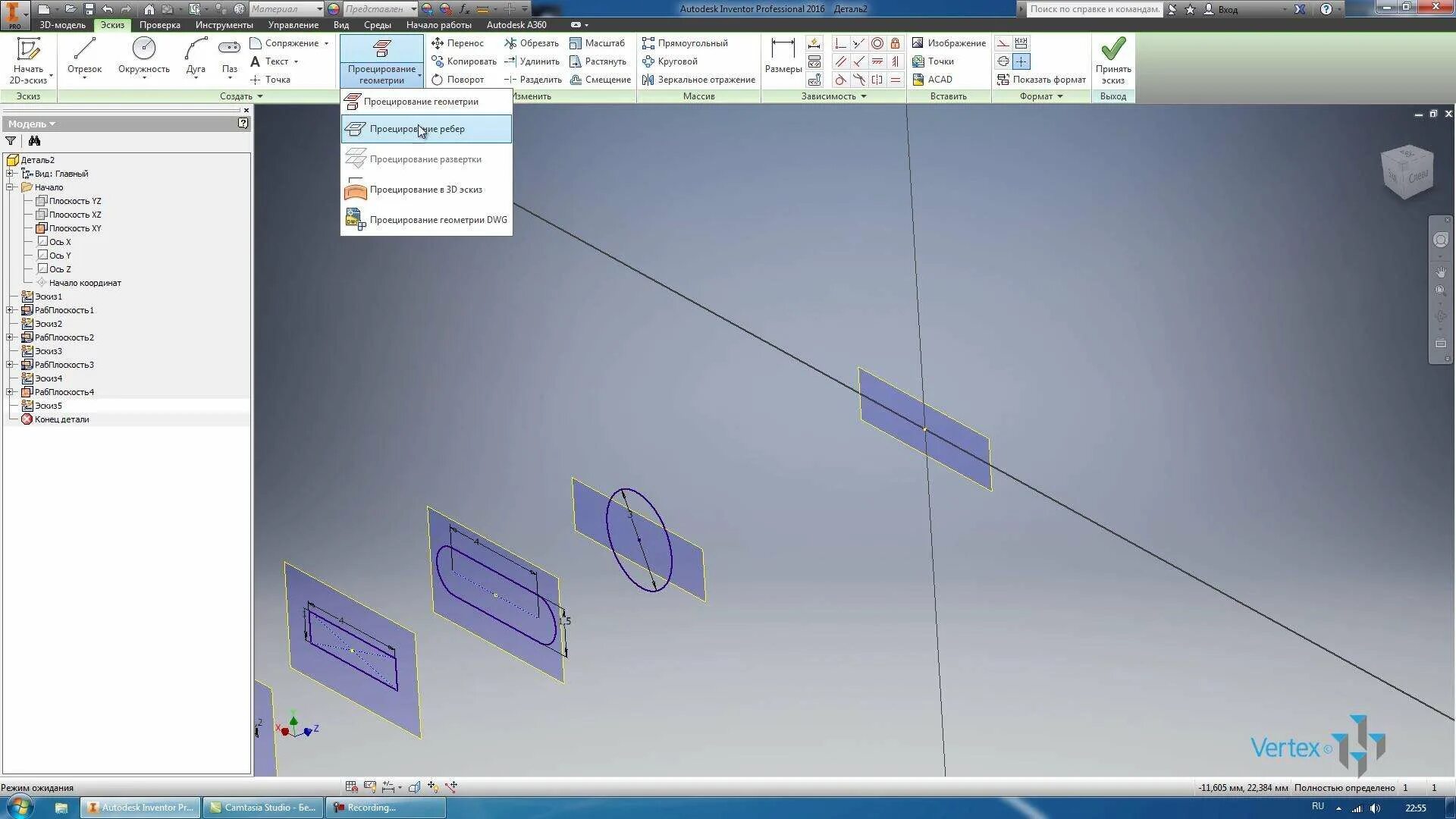Image resolution: width=1456 pixels, height=819 pixels.
Task: Choose Проецирование в 3D эскиз menu item
Action: coord(425,190)
